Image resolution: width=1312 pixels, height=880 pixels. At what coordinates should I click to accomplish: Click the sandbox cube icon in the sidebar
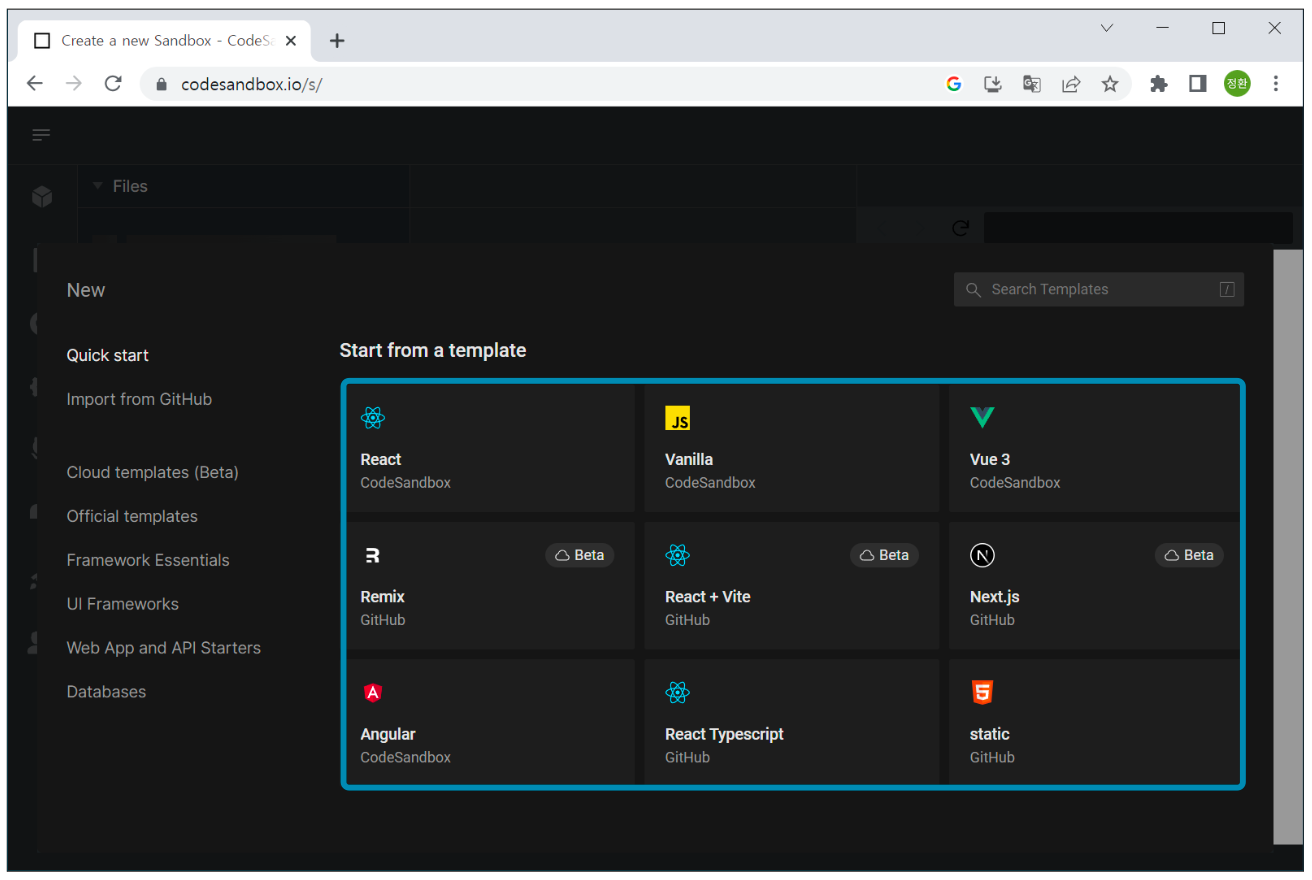(41, 196)
